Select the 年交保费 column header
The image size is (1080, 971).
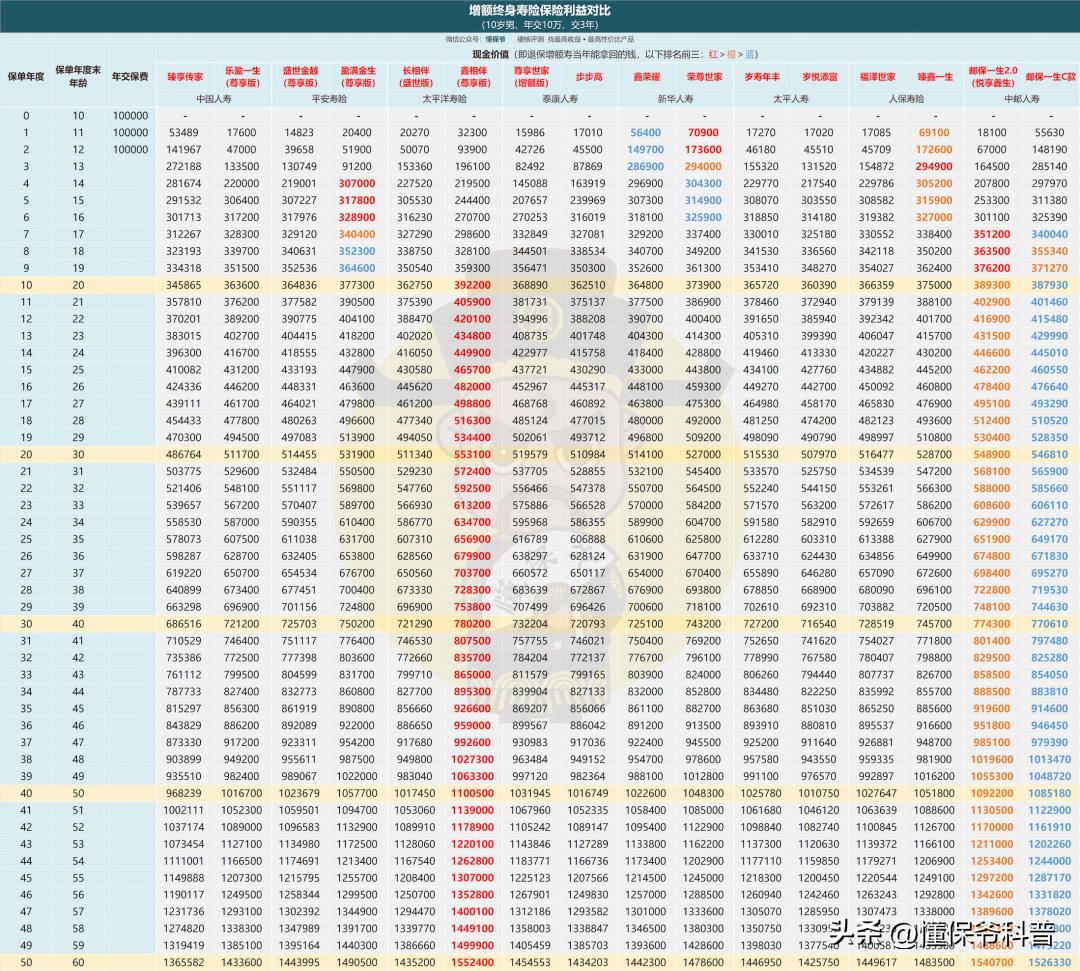coord(129,76)
